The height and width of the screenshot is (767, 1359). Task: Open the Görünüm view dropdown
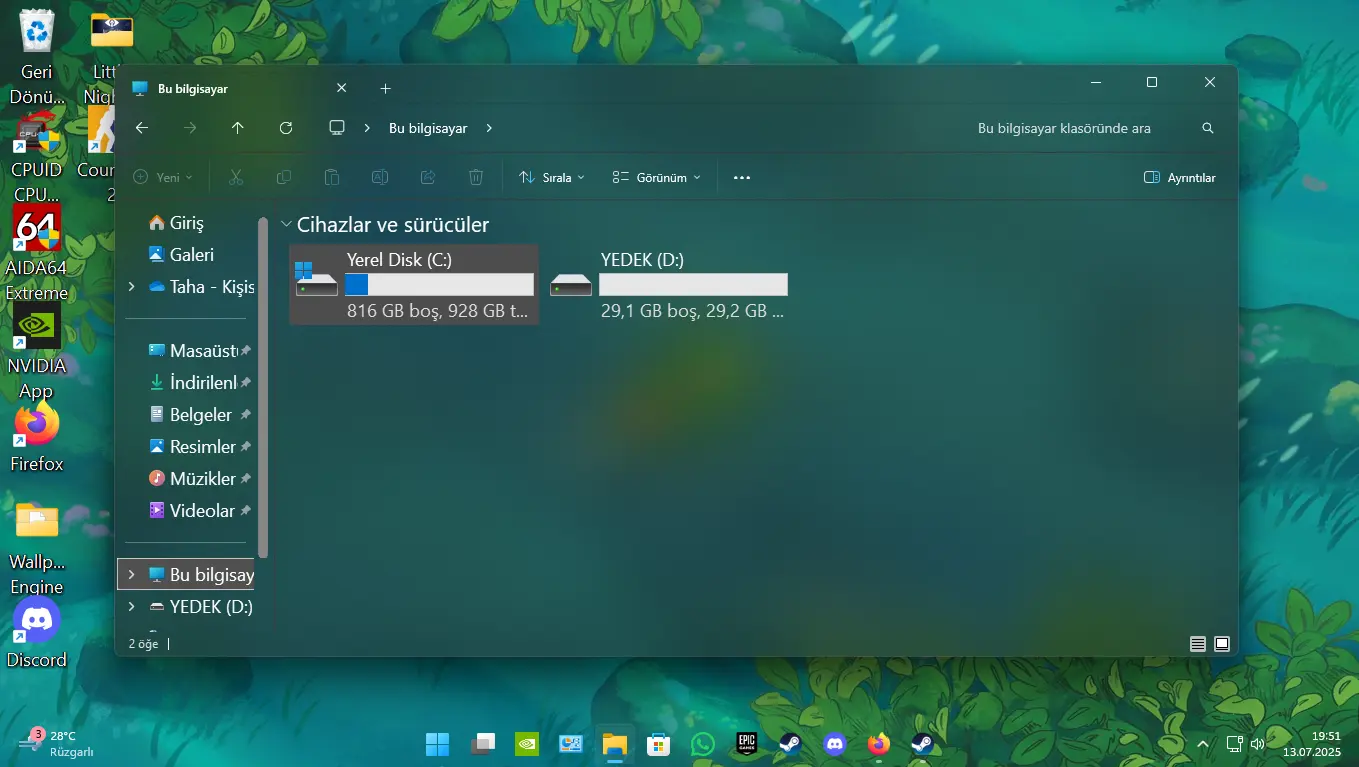[657, 177]
